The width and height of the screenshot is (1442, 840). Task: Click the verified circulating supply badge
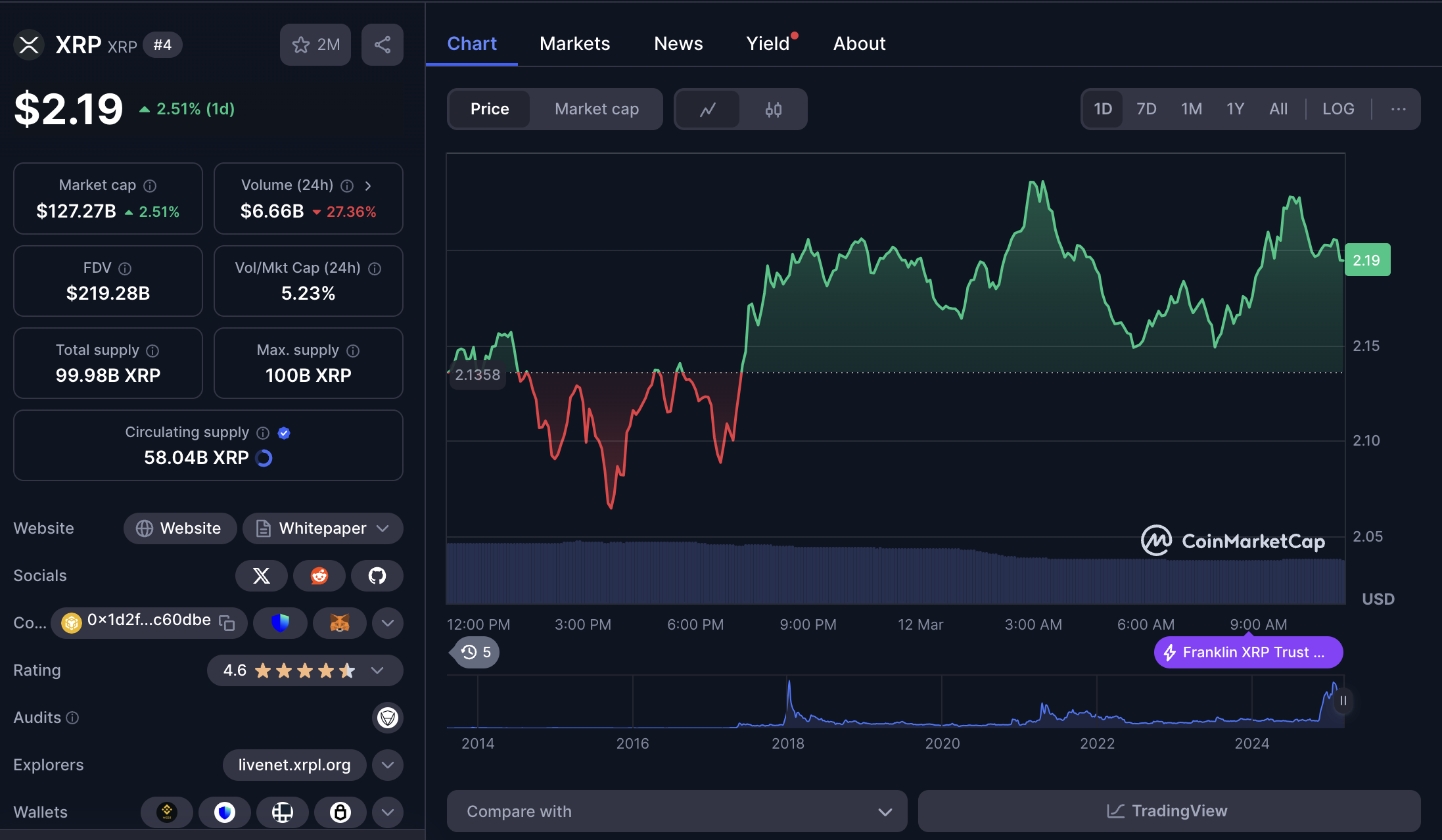pyautogui.click(x=284, y=432)
